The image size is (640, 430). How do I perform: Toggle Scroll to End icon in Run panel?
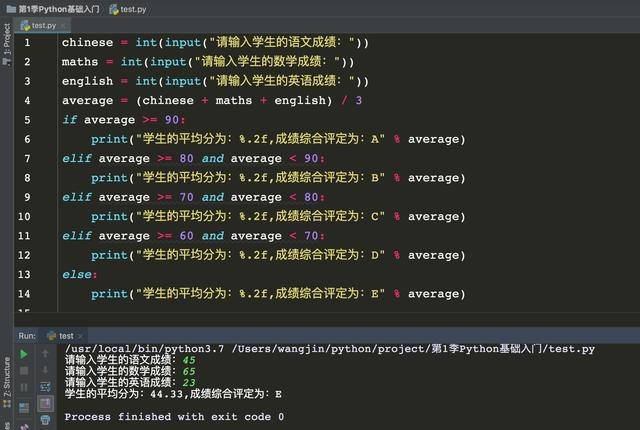(x=45, y=404)
